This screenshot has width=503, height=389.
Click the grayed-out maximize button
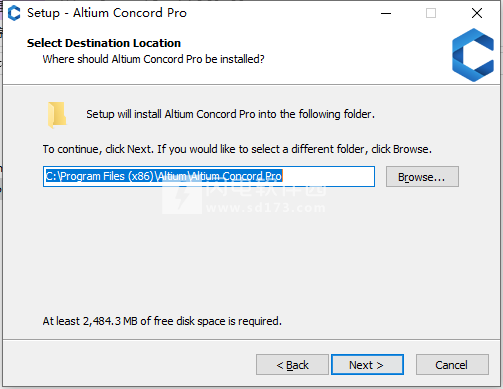[431, 13]
